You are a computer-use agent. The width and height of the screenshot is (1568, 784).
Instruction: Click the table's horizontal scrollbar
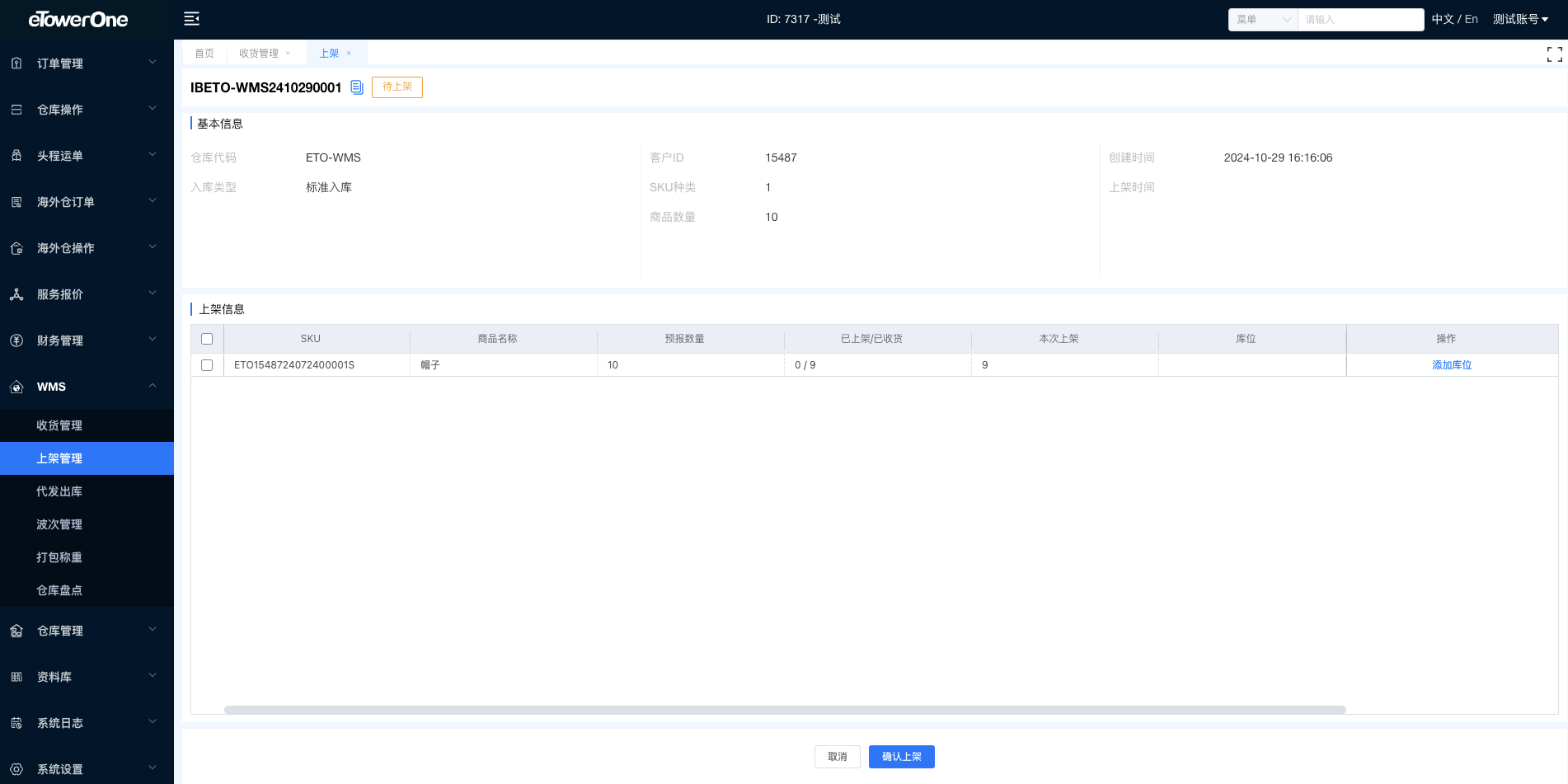click(784, 710)
